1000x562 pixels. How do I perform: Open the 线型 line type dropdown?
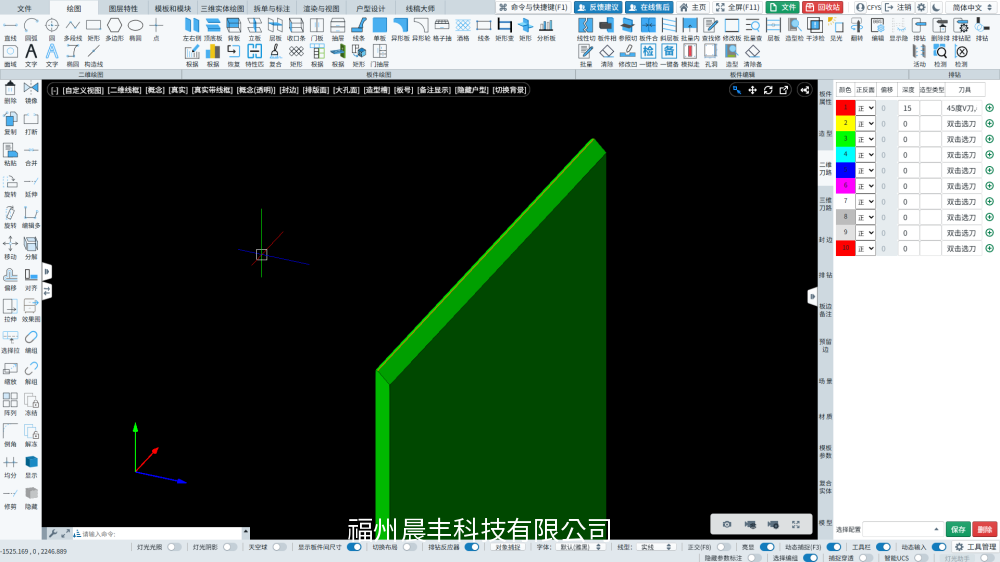(656, 547)
